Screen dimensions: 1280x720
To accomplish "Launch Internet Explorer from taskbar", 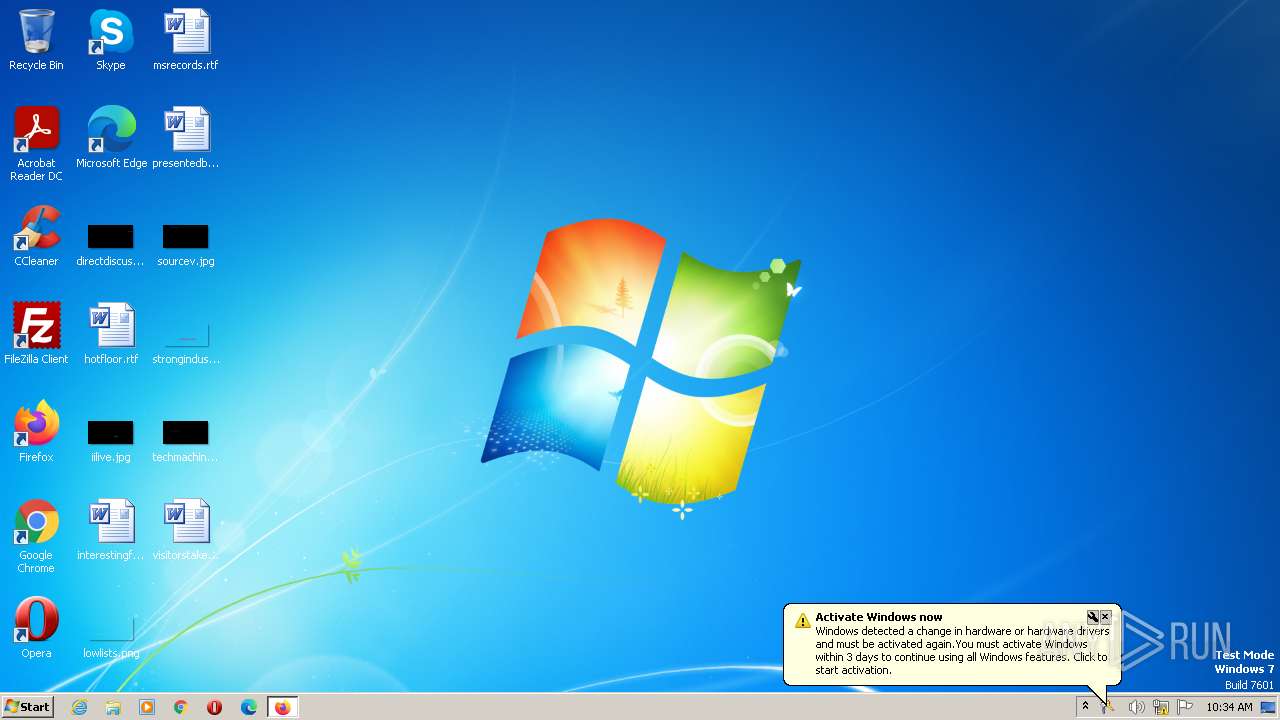I will [x=79, y=707].
